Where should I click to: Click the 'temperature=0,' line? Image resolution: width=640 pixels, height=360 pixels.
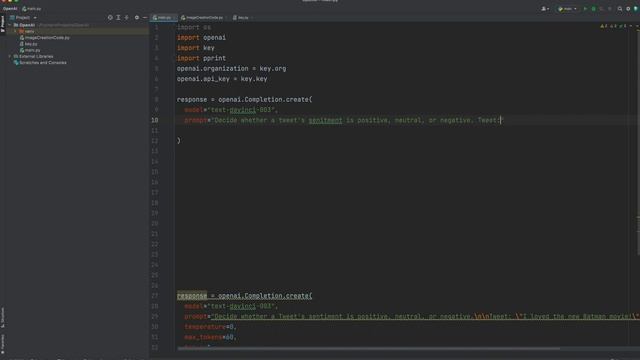[210, 327]
